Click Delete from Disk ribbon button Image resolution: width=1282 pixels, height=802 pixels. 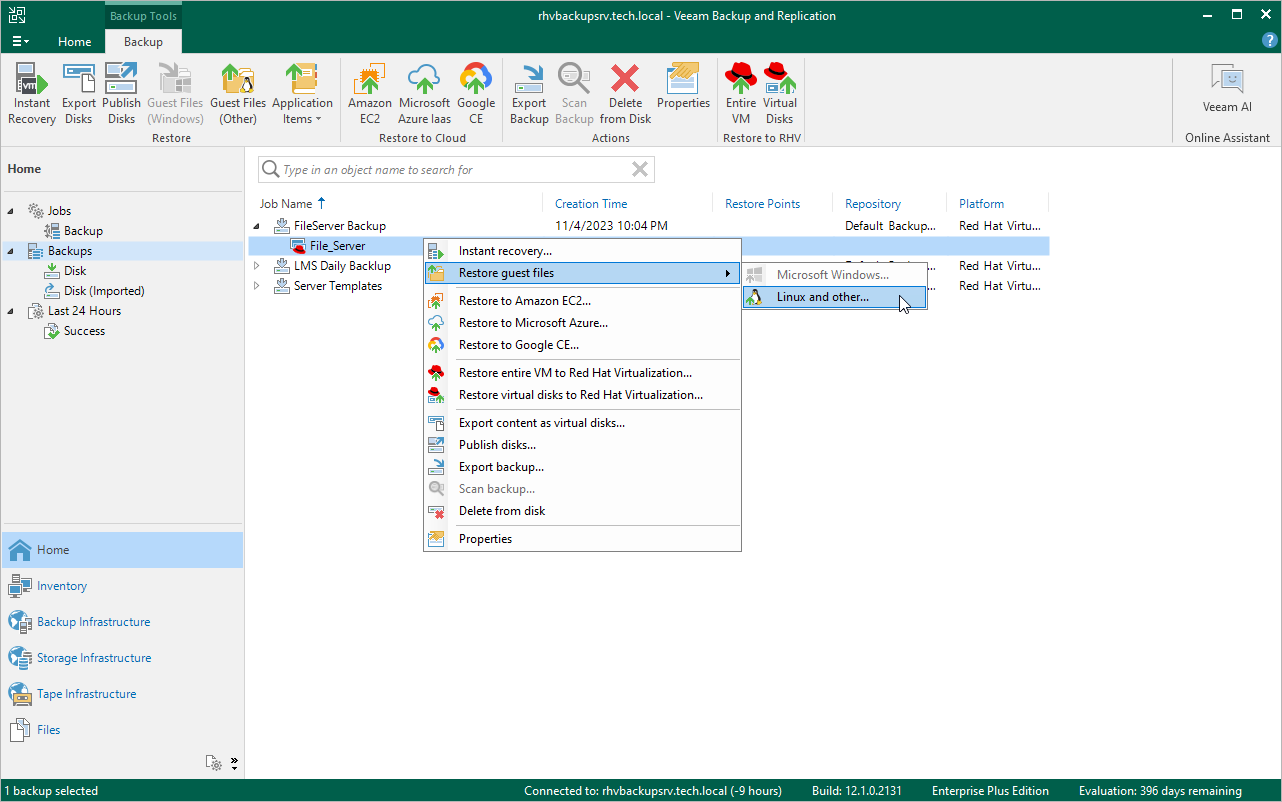(625, 94)
